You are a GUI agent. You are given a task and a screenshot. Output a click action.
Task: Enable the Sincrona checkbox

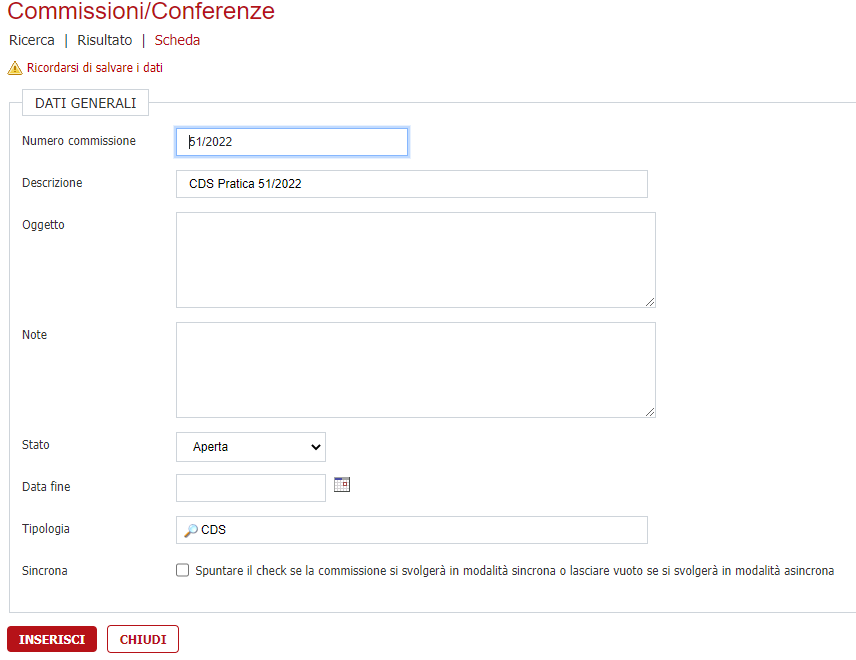click(182, 571)
